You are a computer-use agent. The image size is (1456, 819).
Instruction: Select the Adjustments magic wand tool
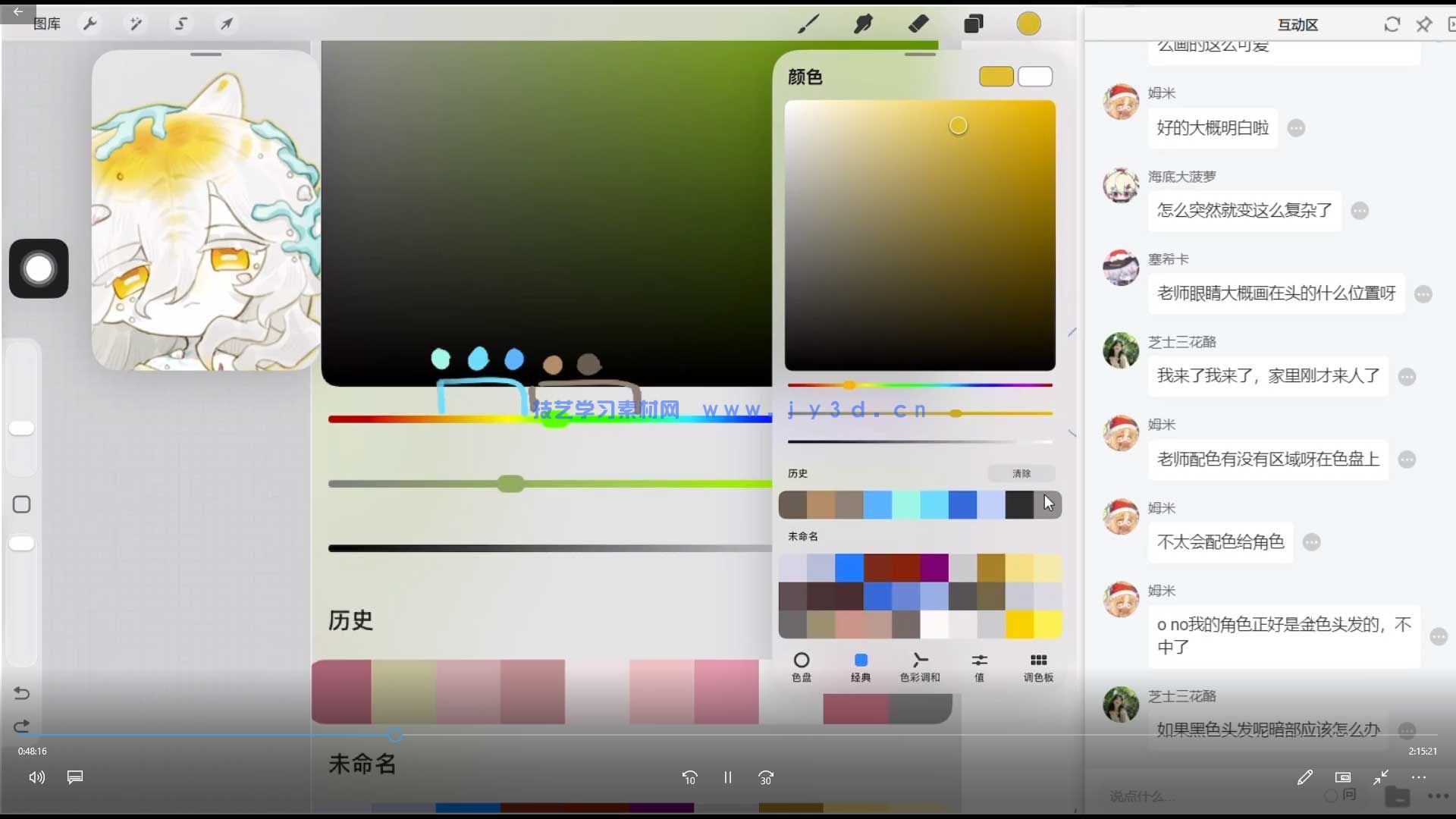point(136,24)
